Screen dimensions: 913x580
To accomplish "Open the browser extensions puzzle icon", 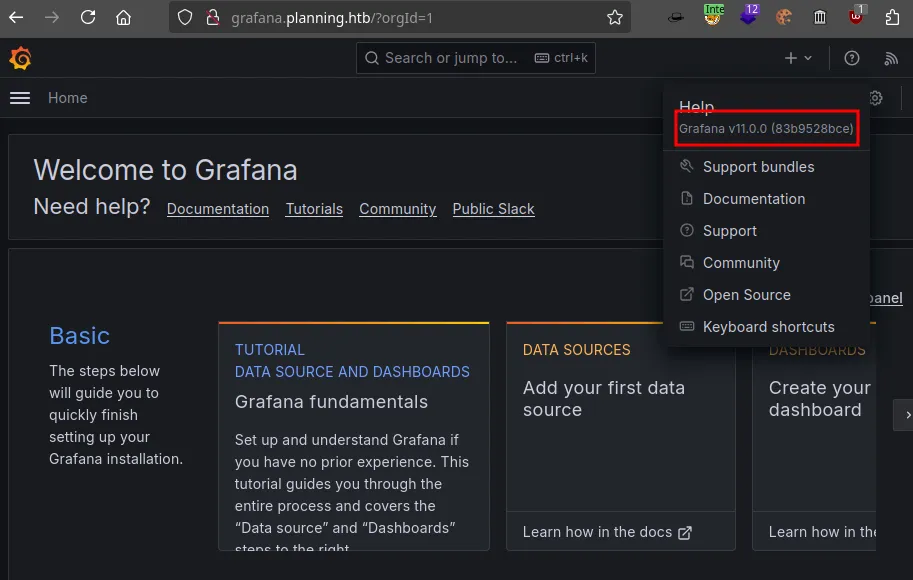I will (x=893, y=17).
